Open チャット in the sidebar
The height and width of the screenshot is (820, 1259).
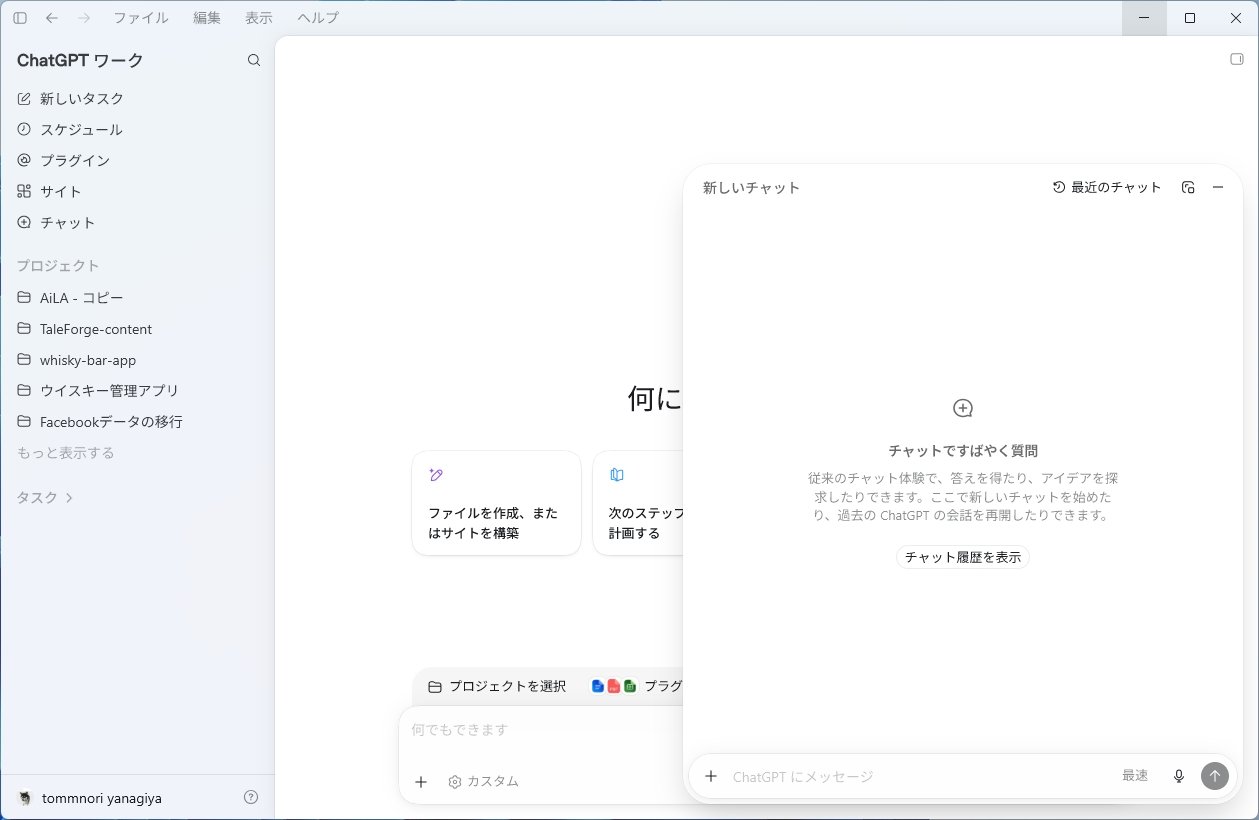(137, 222)
